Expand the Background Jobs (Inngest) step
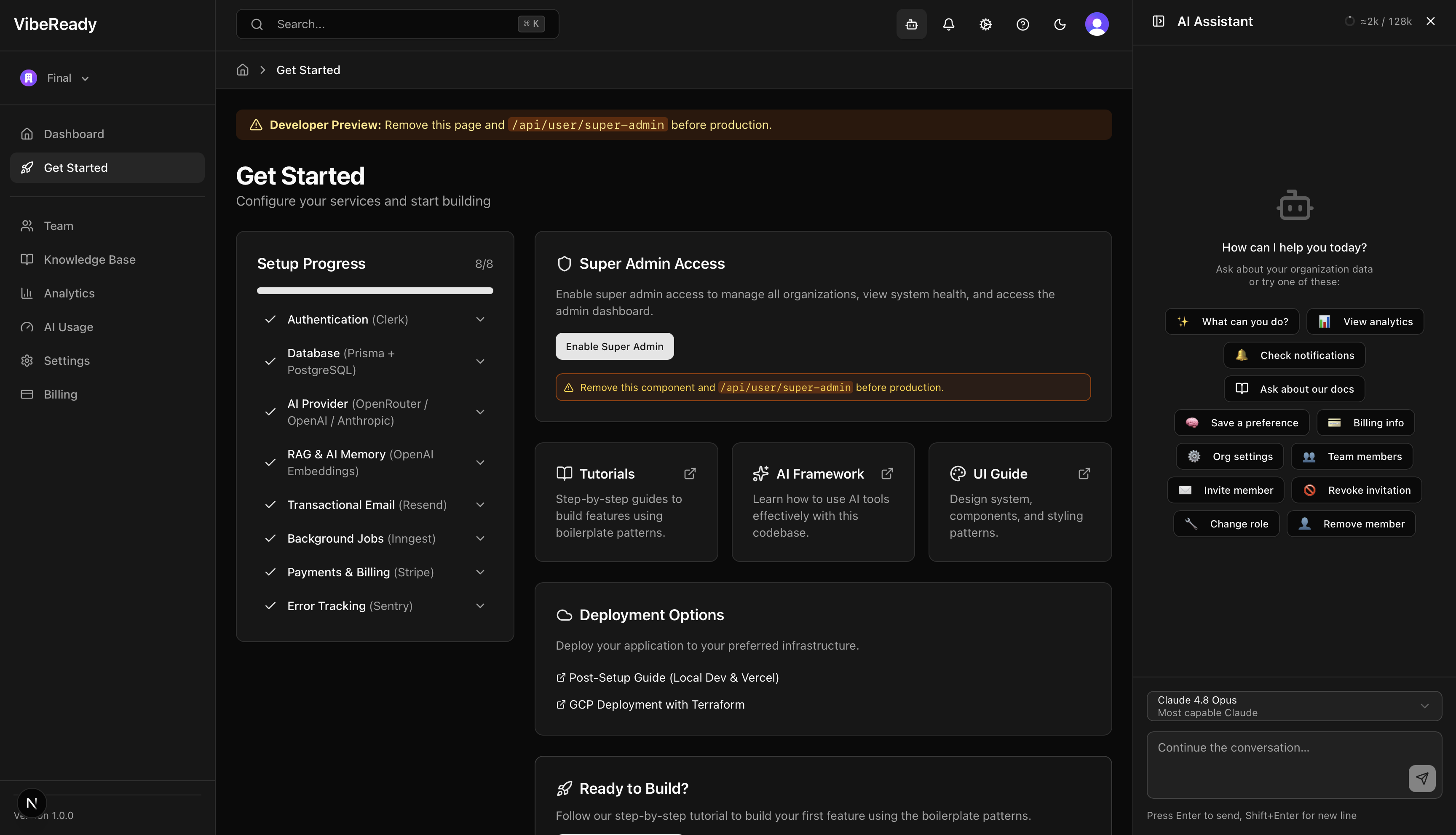 point(375,538)
